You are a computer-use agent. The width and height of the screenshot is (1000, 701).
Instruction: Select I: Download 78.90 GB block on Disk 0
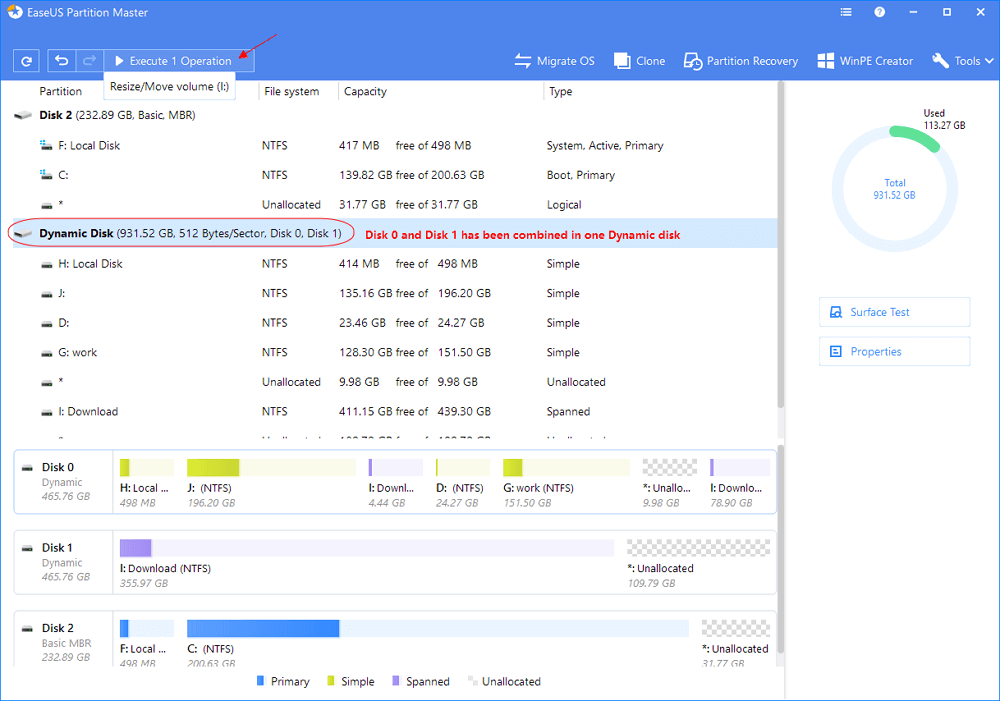click(740, 483)
